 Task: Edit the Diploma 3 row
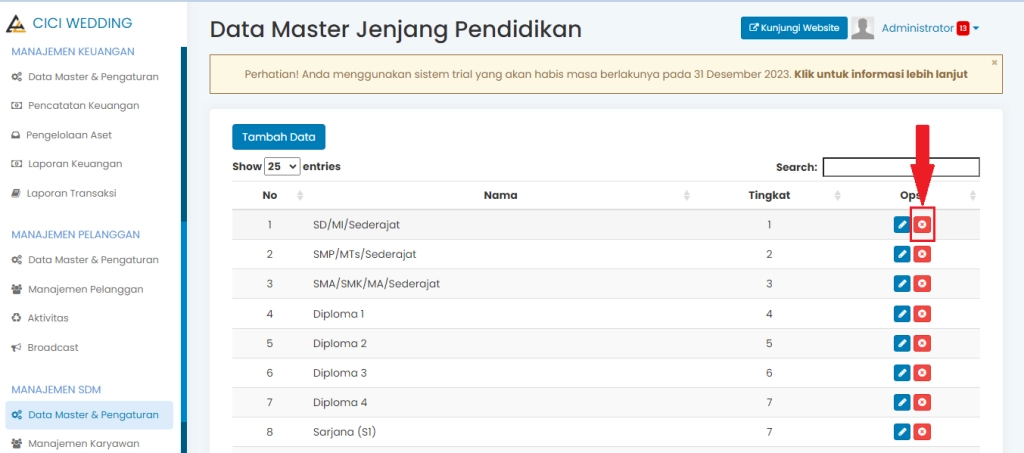tap(902, 373)
